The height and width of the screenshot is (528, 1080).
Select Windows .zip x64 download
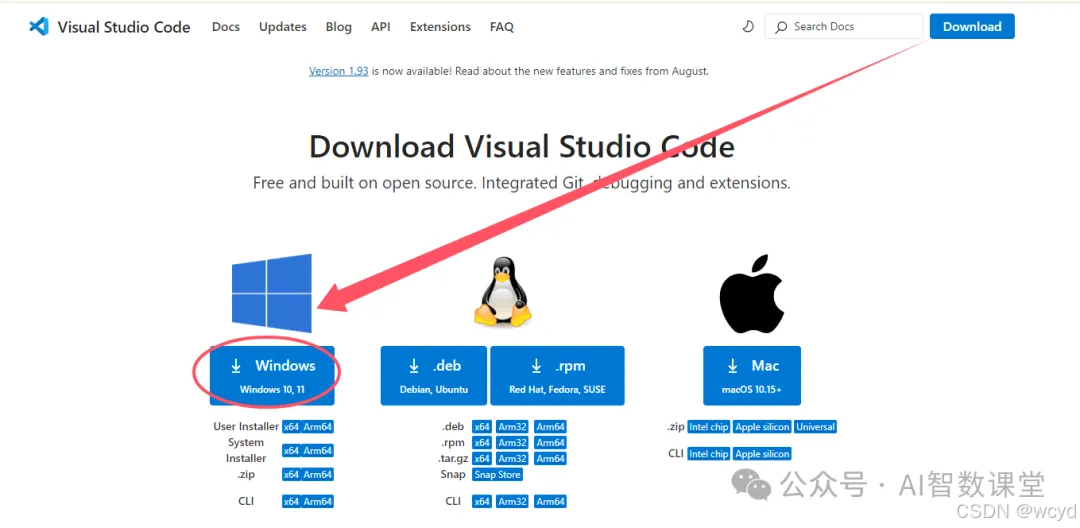point(291,474)
